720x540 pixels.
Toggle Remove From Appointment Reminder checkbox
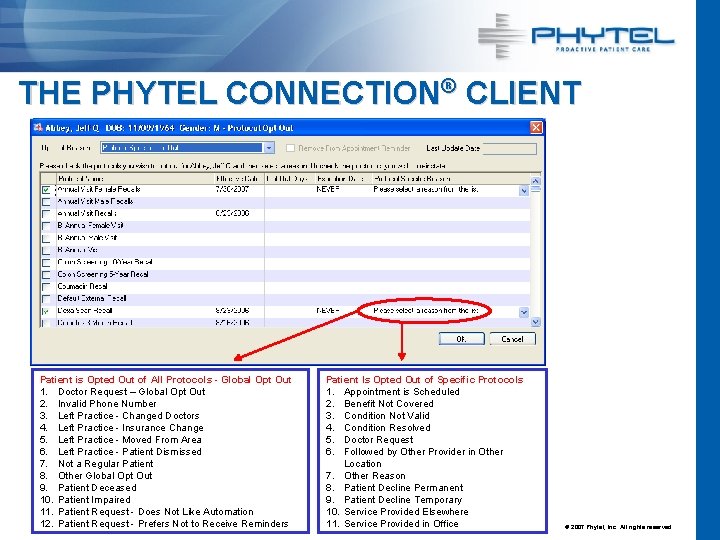pyautogui.click(x=290, y=148)
